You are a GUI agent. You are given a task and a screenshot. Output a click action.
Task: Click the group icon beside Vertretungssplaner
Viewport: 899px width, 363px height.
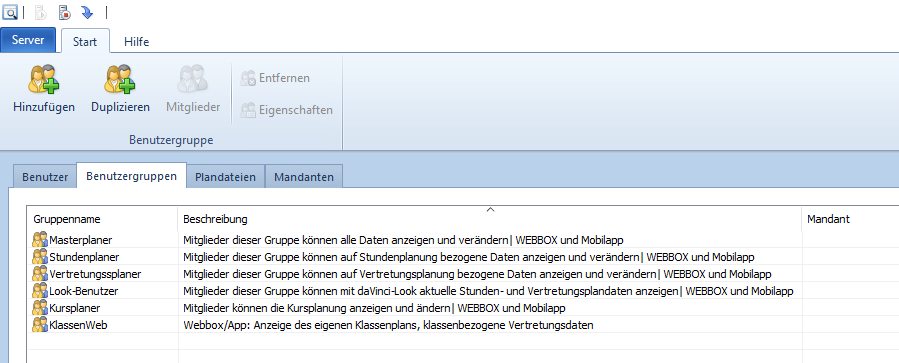tap(40, 274)
